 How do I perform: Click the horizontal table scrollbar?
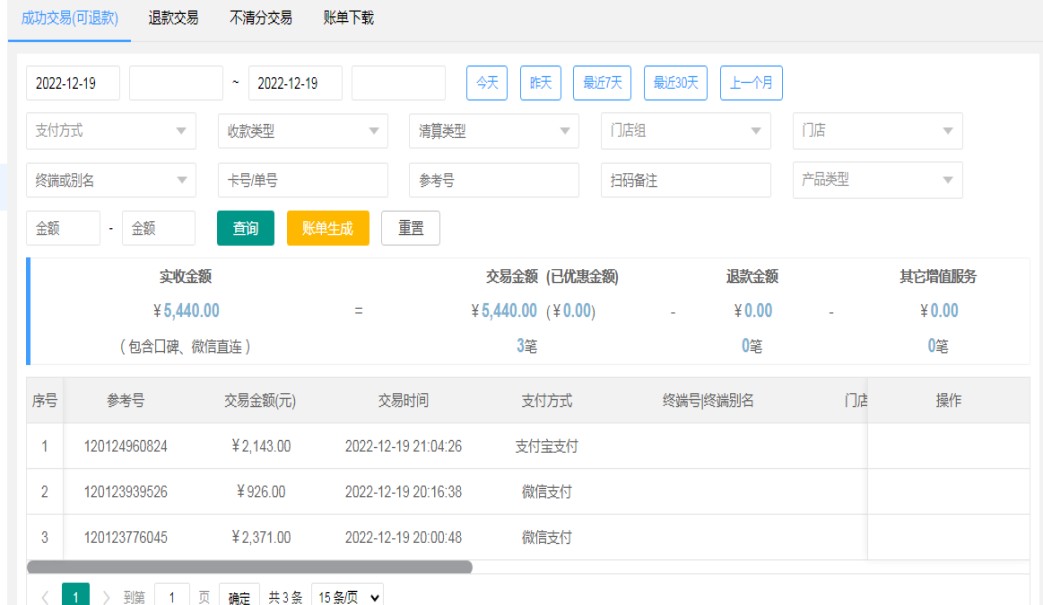[x=250, y=567]
